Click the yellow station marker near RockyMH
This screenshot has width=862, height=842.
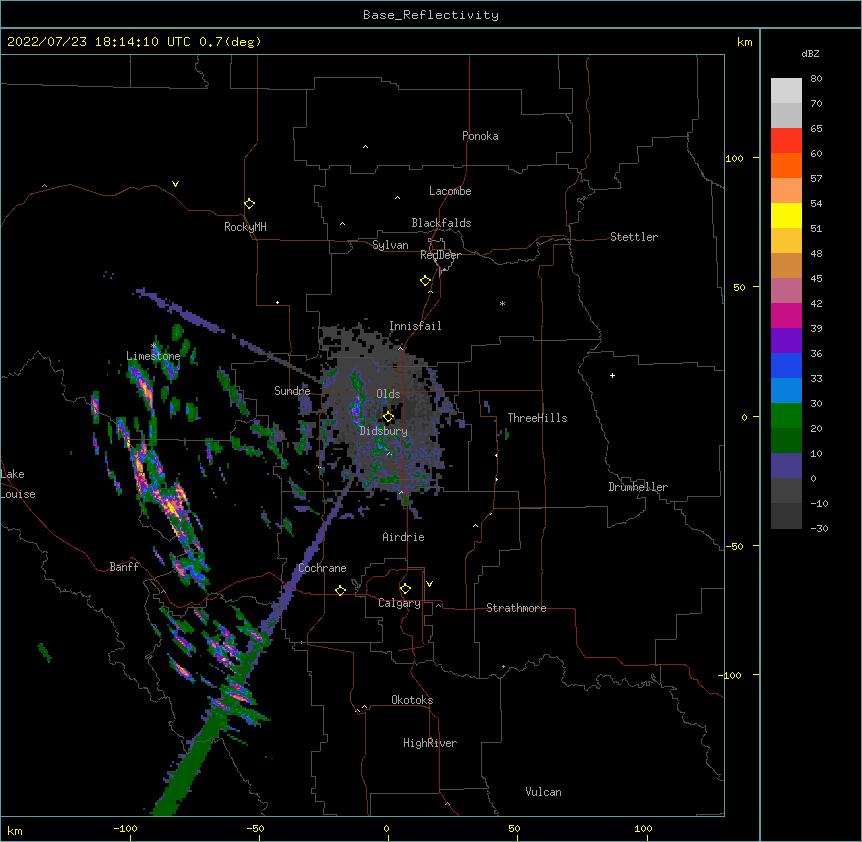click(249, 204)
